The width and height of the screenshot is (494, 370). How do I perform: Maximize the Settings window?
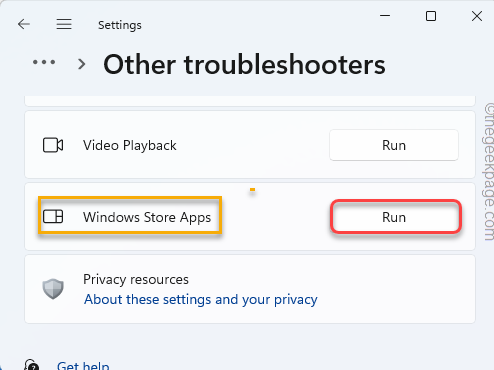(x=431, y=16)
